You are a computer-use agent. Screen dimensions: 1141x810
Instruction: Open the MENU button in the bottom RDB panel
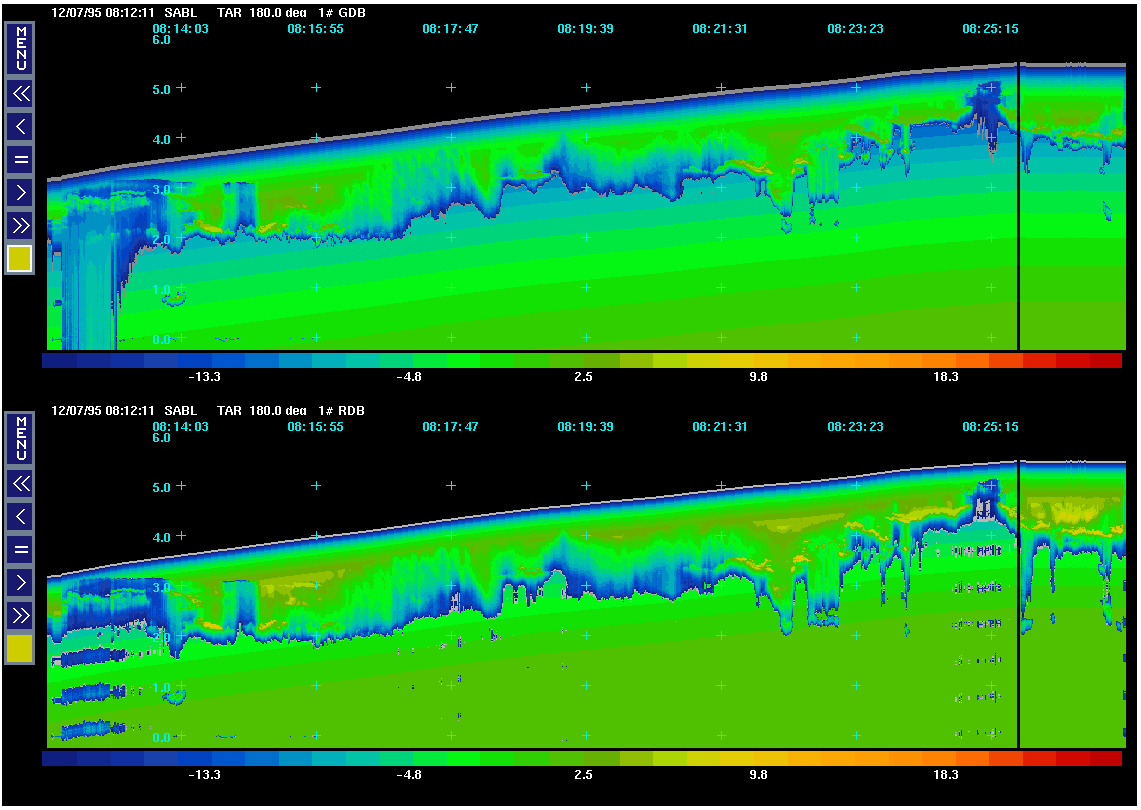20,438
